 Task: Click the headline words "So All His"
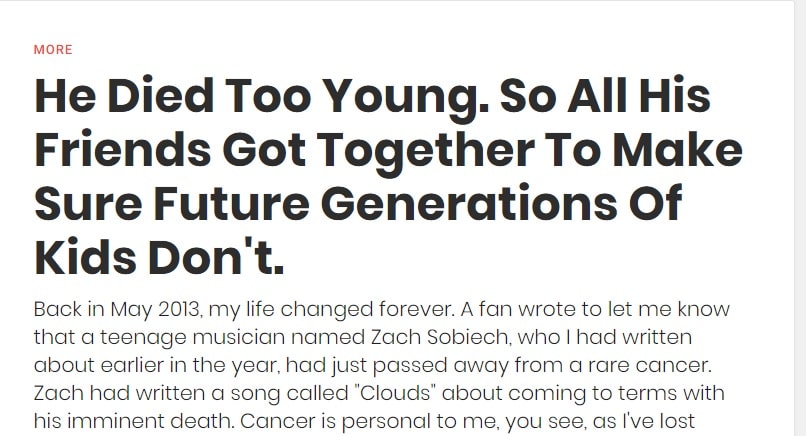604,97
